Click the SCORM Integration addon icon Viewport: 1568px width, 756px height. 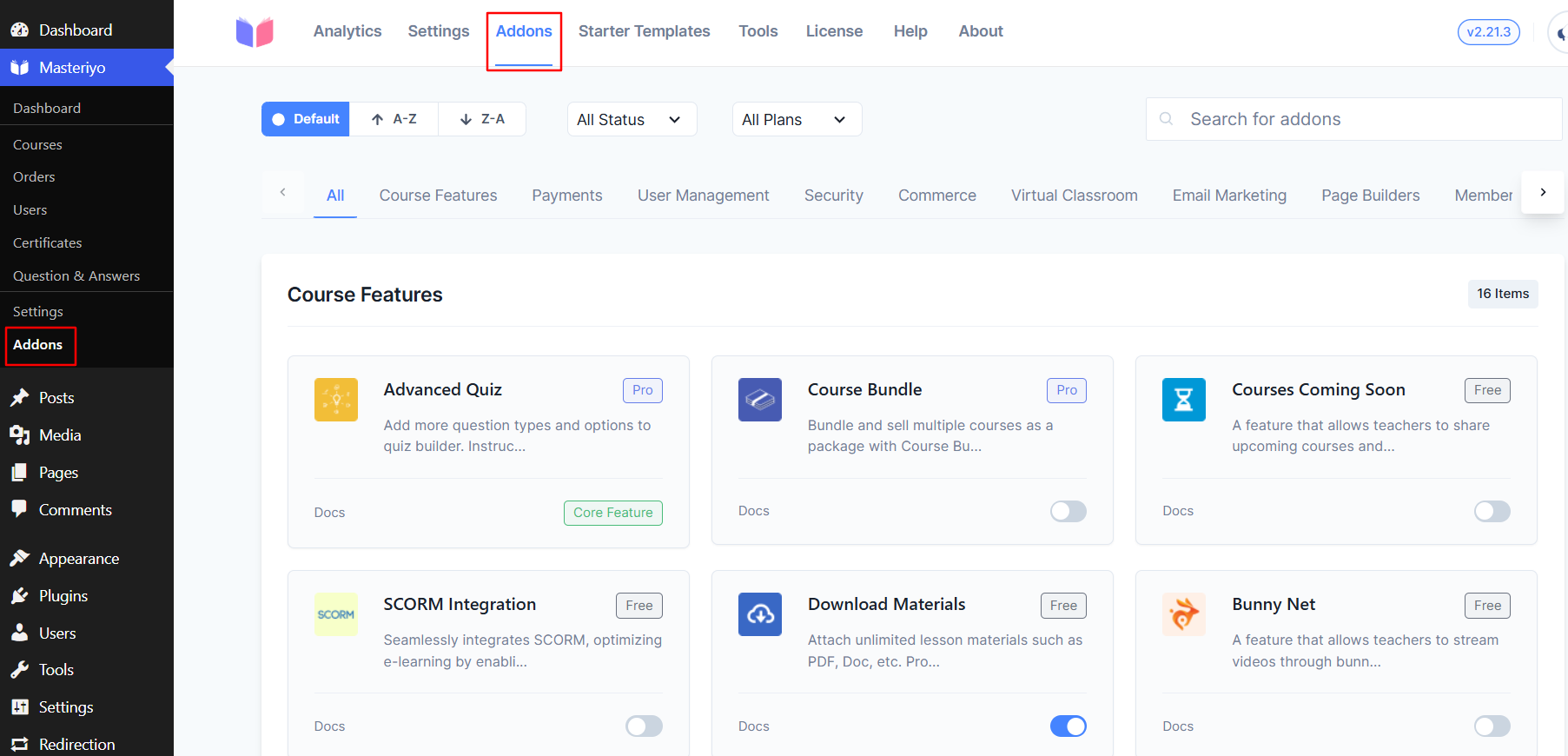336,614
